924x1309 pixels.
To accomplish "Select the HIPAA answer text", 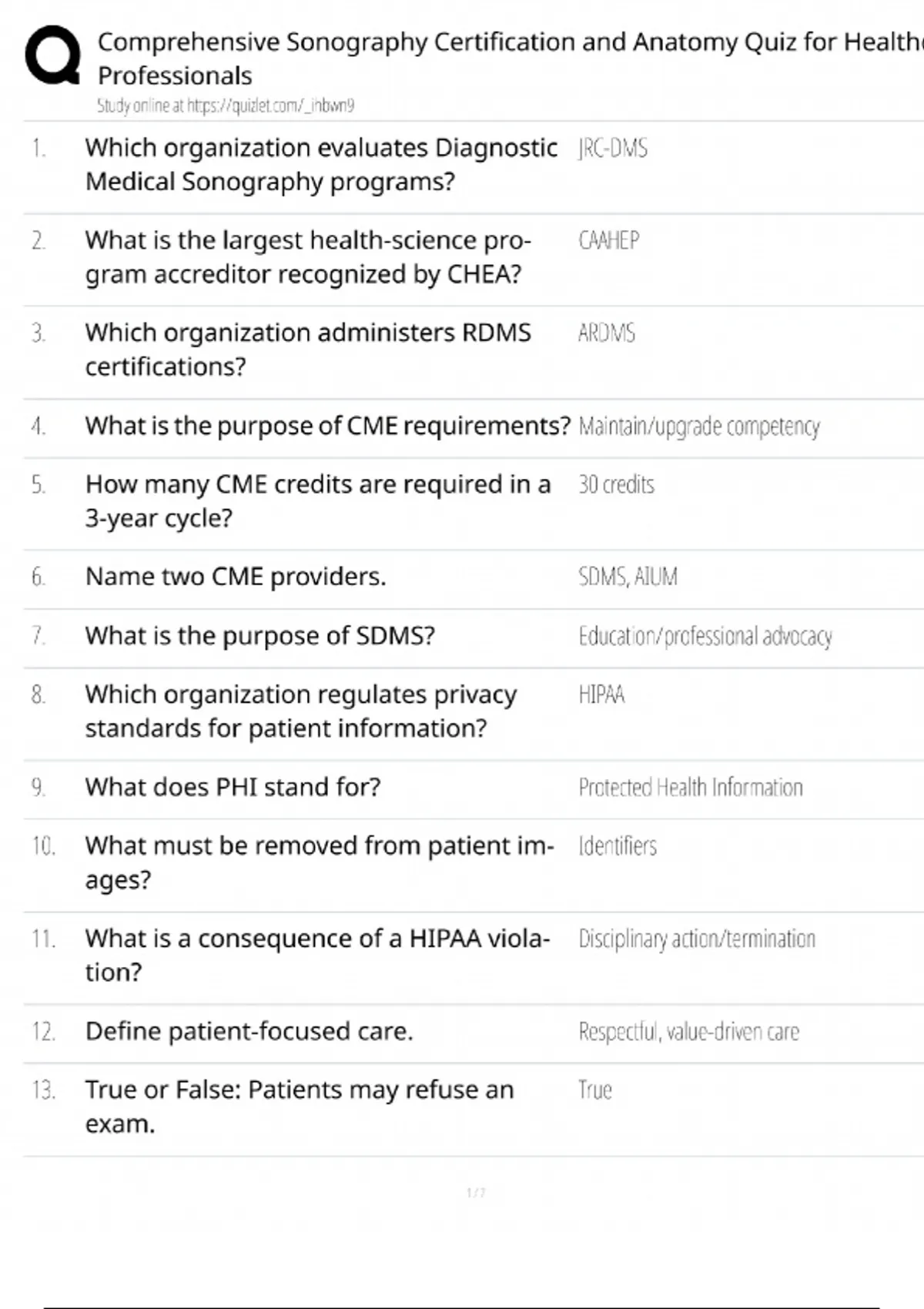I will [601, 695].
